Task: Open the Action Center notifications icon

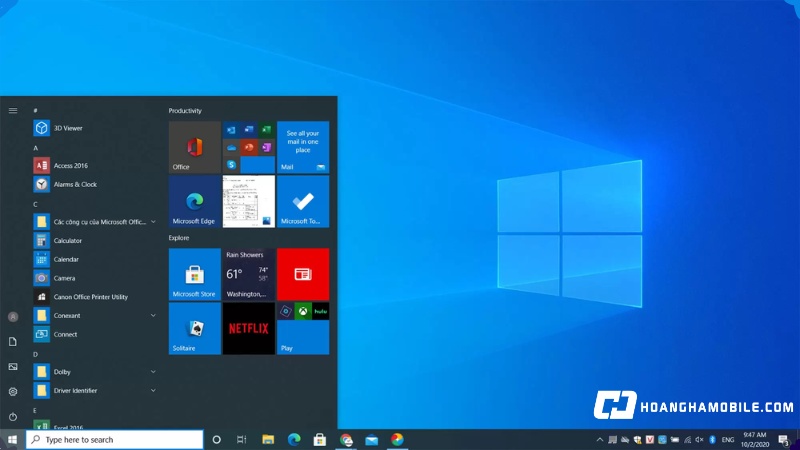Action: tap(784, 439)
